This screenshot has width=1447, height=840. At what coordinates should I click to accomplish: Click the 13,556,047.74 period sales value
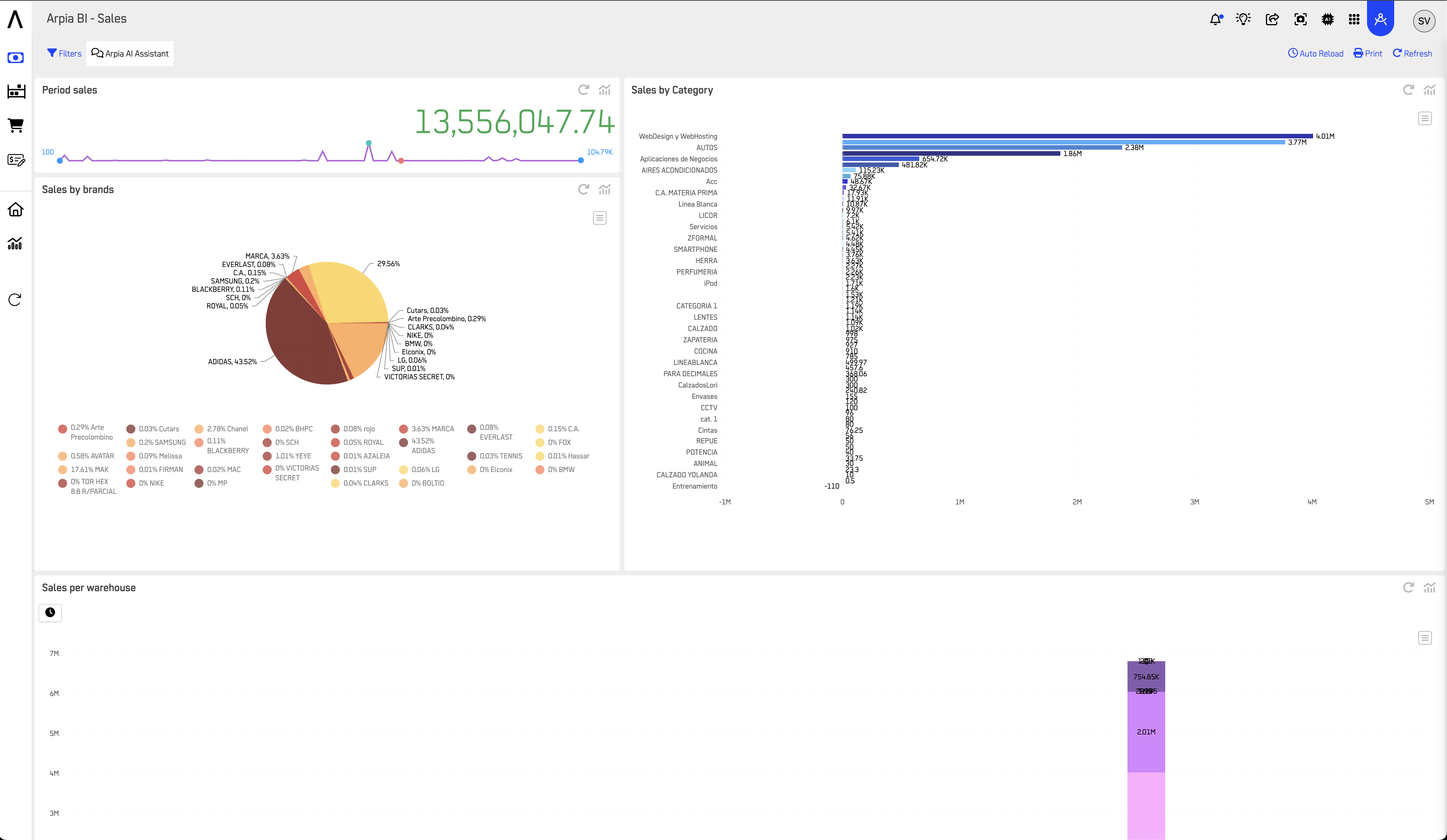click(515, 122)
